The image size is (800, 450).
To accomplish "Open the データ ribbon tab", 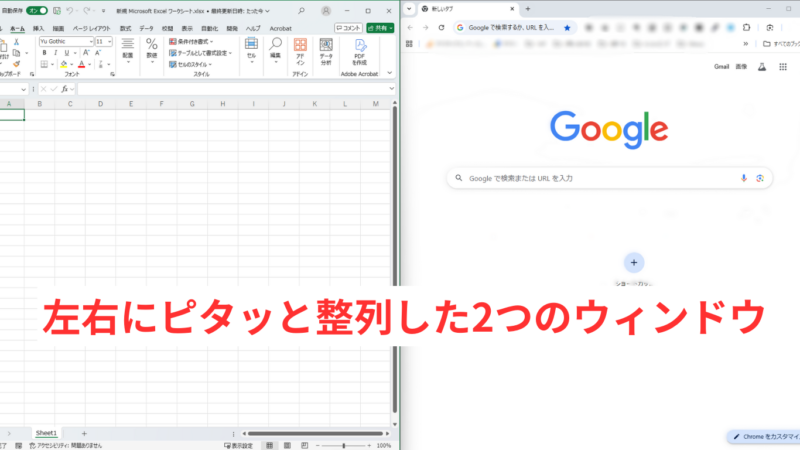I will [x=147, y=29].
